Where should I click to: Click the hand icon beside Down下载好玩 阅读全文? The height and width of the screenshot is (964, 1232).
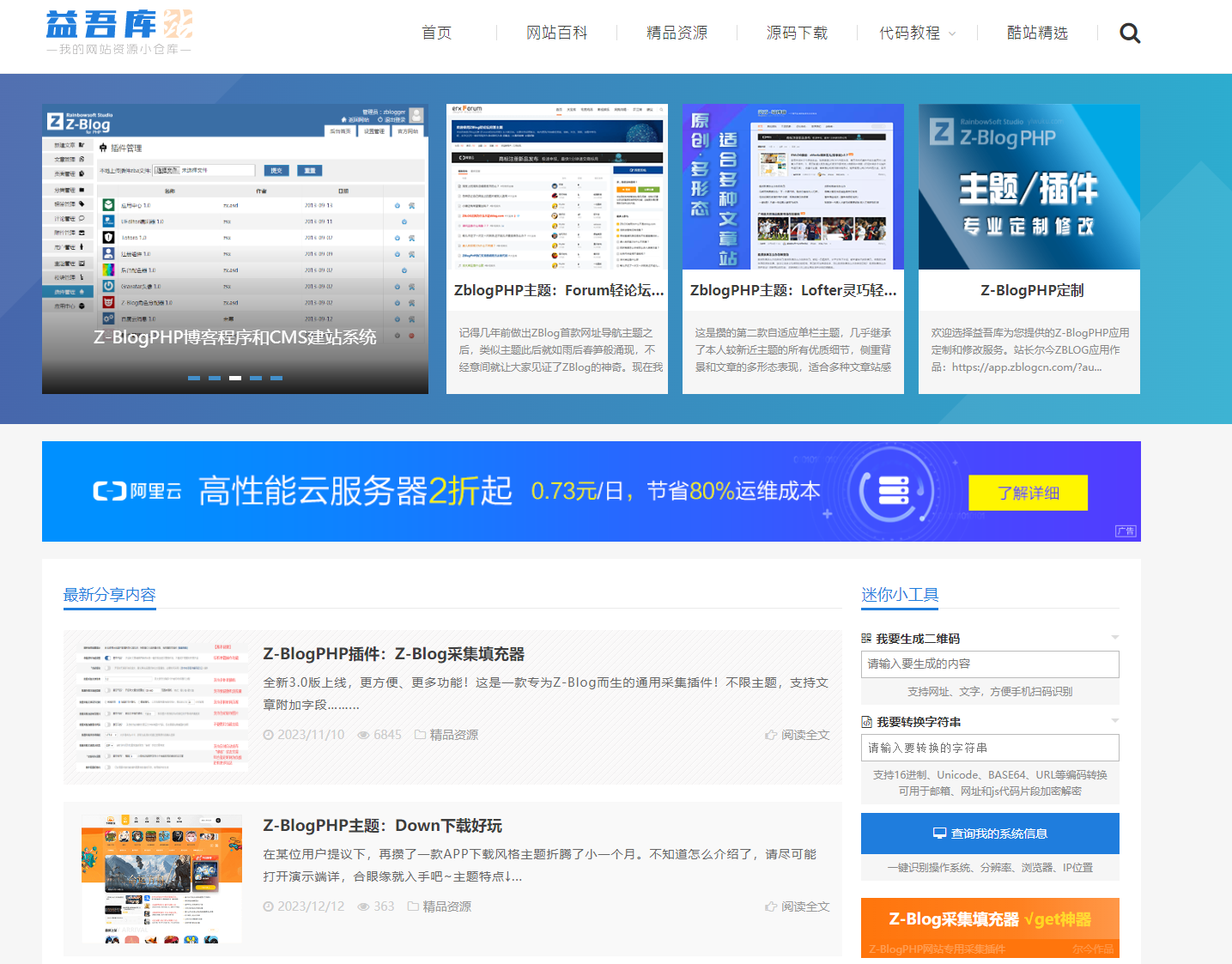(771, 906)
